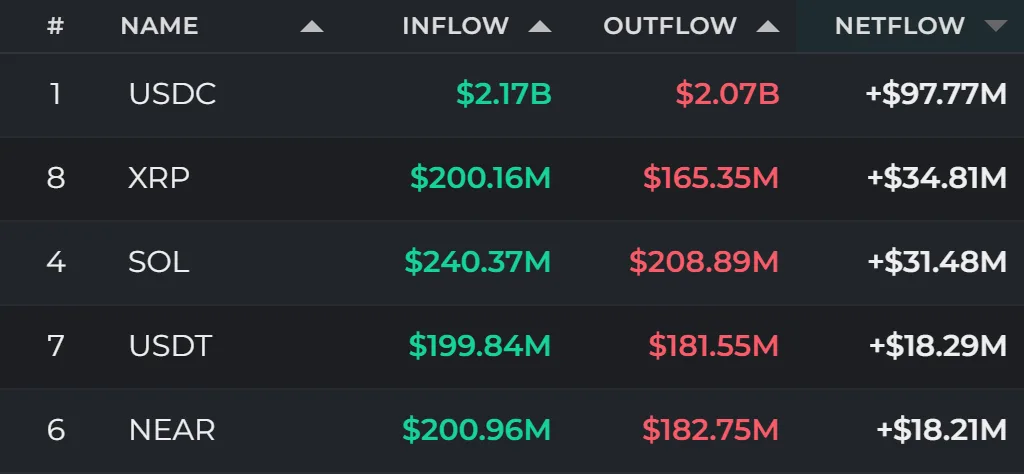
Task: Click rank number 8 in XRP row
Action: point(56,178)
